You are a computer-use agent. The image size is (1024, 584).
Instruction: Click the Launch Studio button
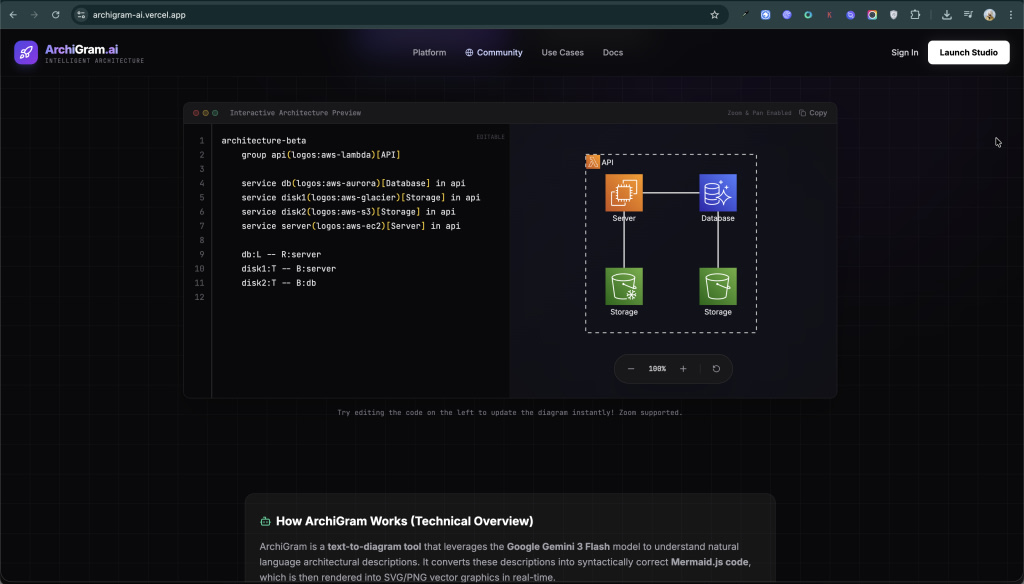968,52
